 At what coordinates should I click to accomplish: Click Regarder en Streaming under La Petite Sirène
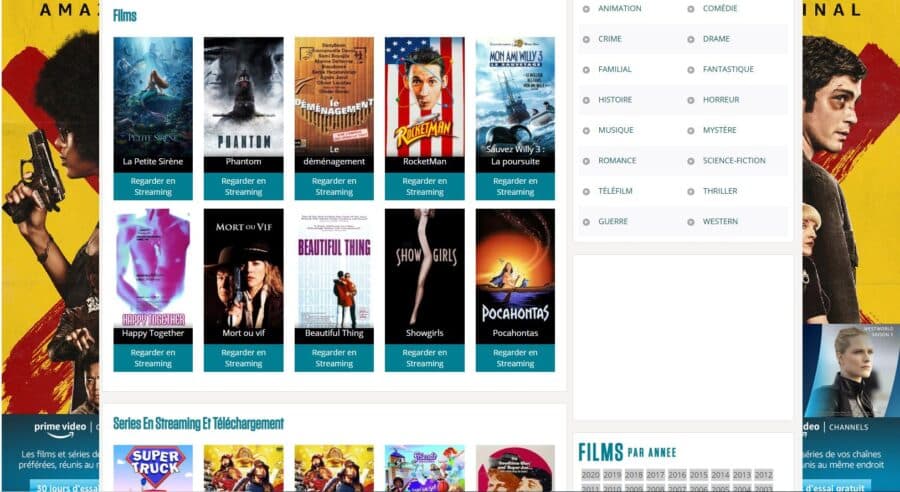point(153,187)
